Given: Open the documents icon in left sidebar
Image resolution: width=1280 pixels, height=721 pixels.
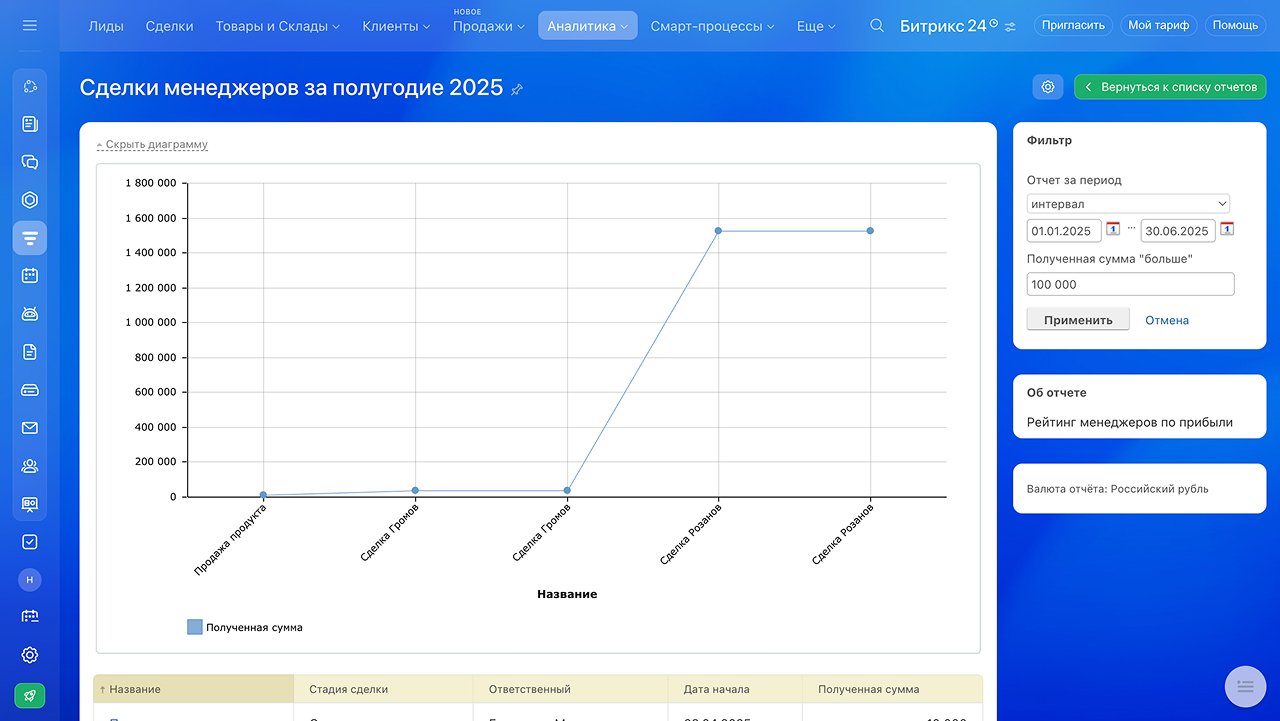Looking at the screenshot, I should (30, 352).
